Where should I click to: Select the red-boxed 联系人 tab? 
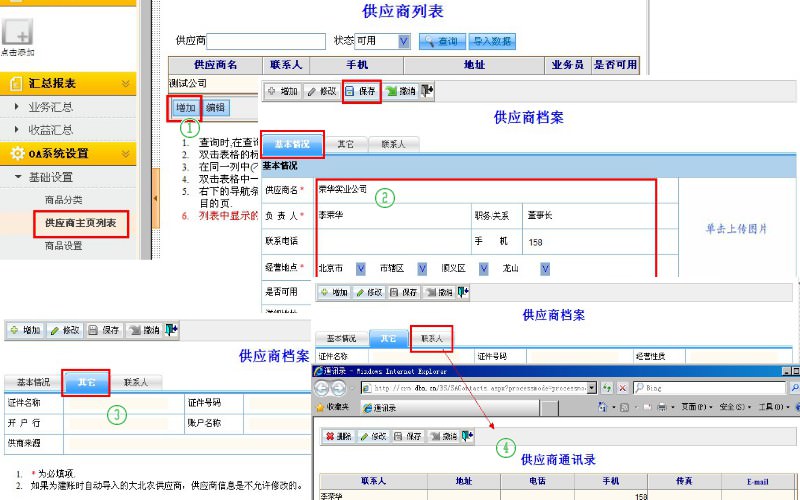coord(431,338)
